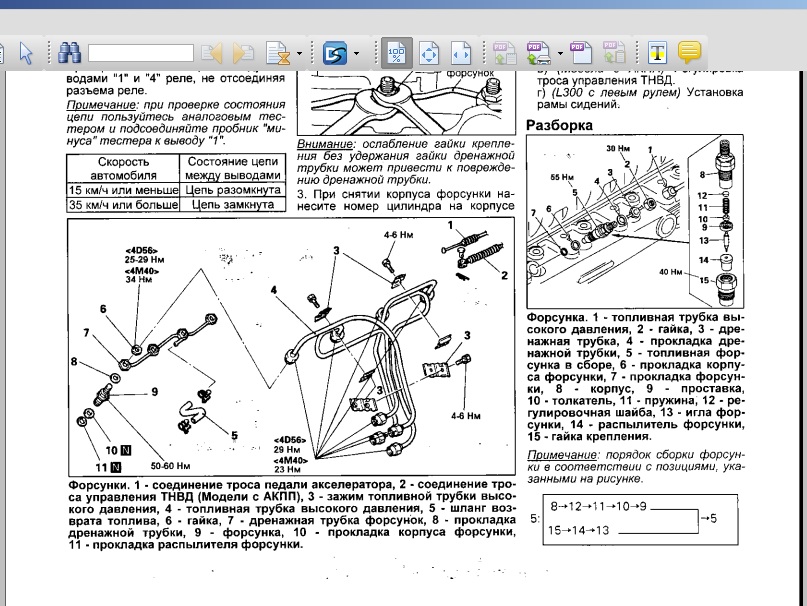Image resolution: width=807 pixels, height=606 pixels.
Task: Click the Разборка heading in document
Action: tap(559, 125)
